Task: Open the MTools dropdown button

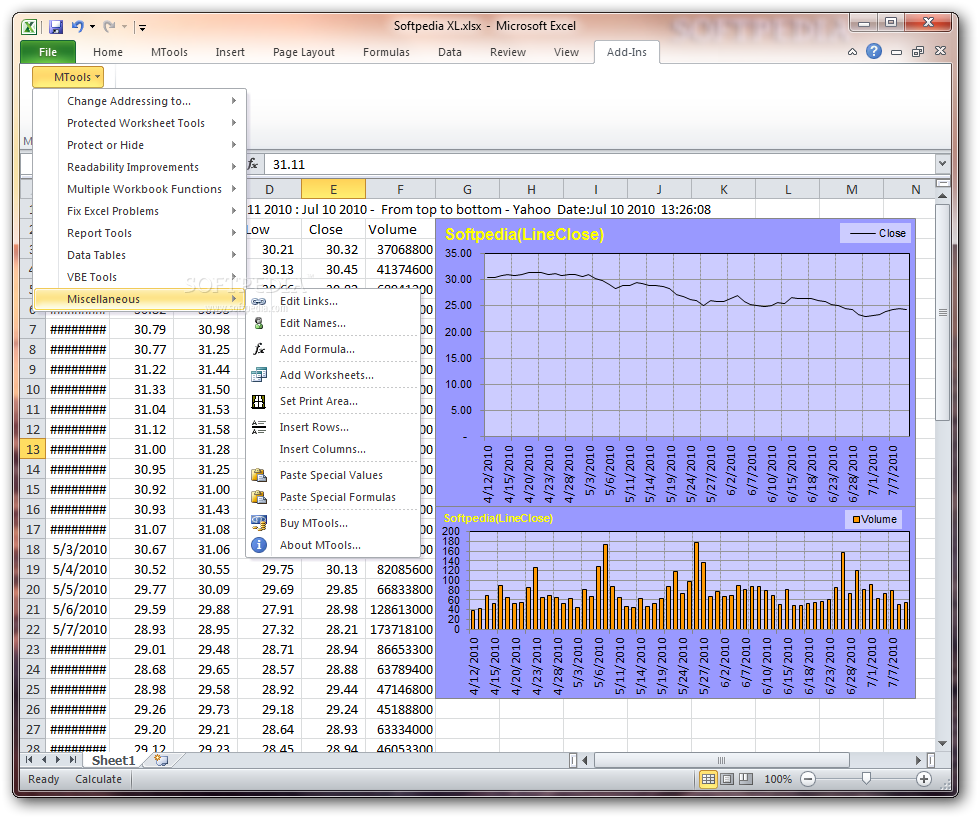Action: pyautogui.click(x=69, y=77)
